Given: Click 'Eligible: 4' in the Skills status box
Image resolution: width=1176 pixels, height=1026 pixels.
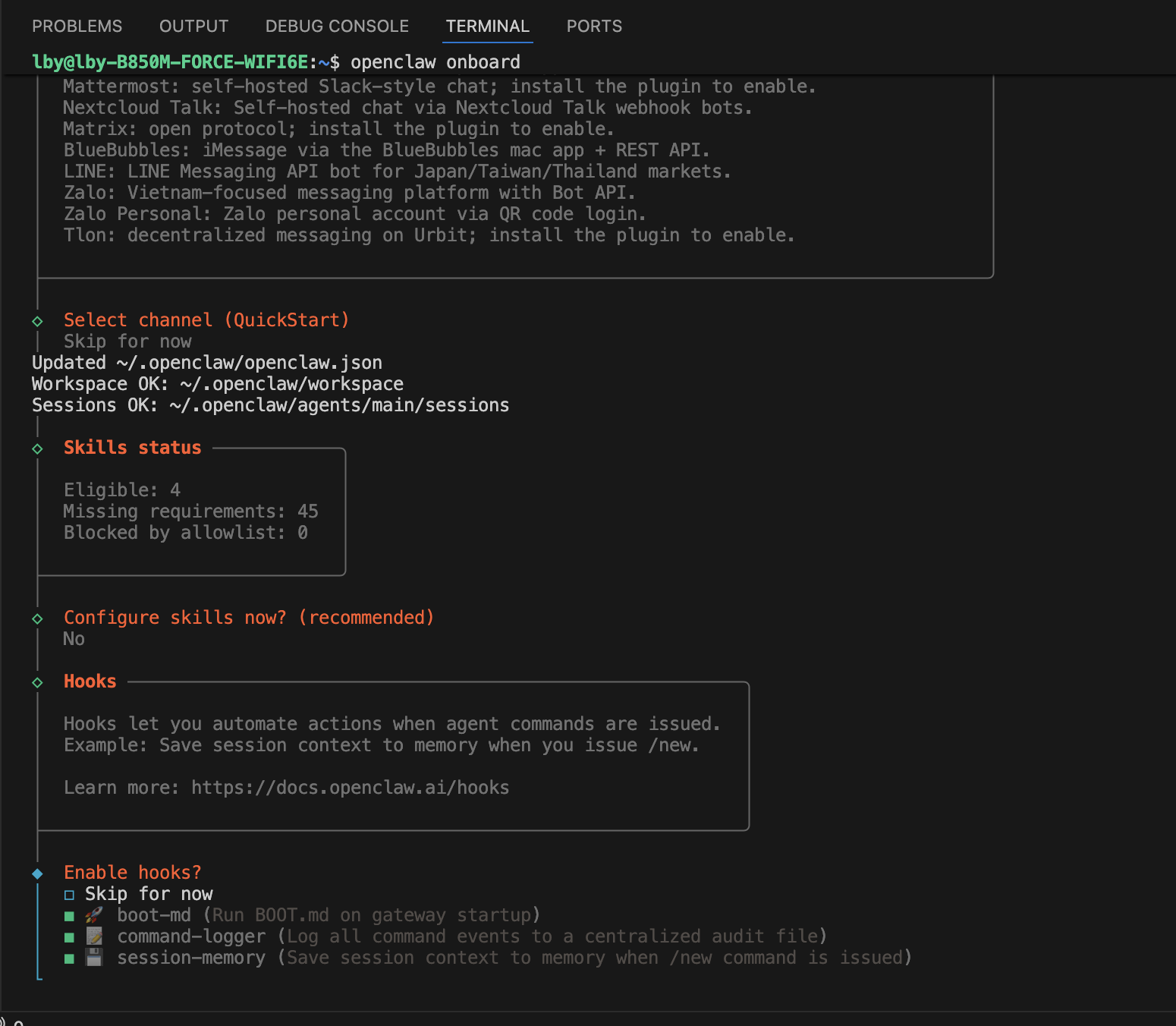Looking at the screenshot, I should pos(122,490).
